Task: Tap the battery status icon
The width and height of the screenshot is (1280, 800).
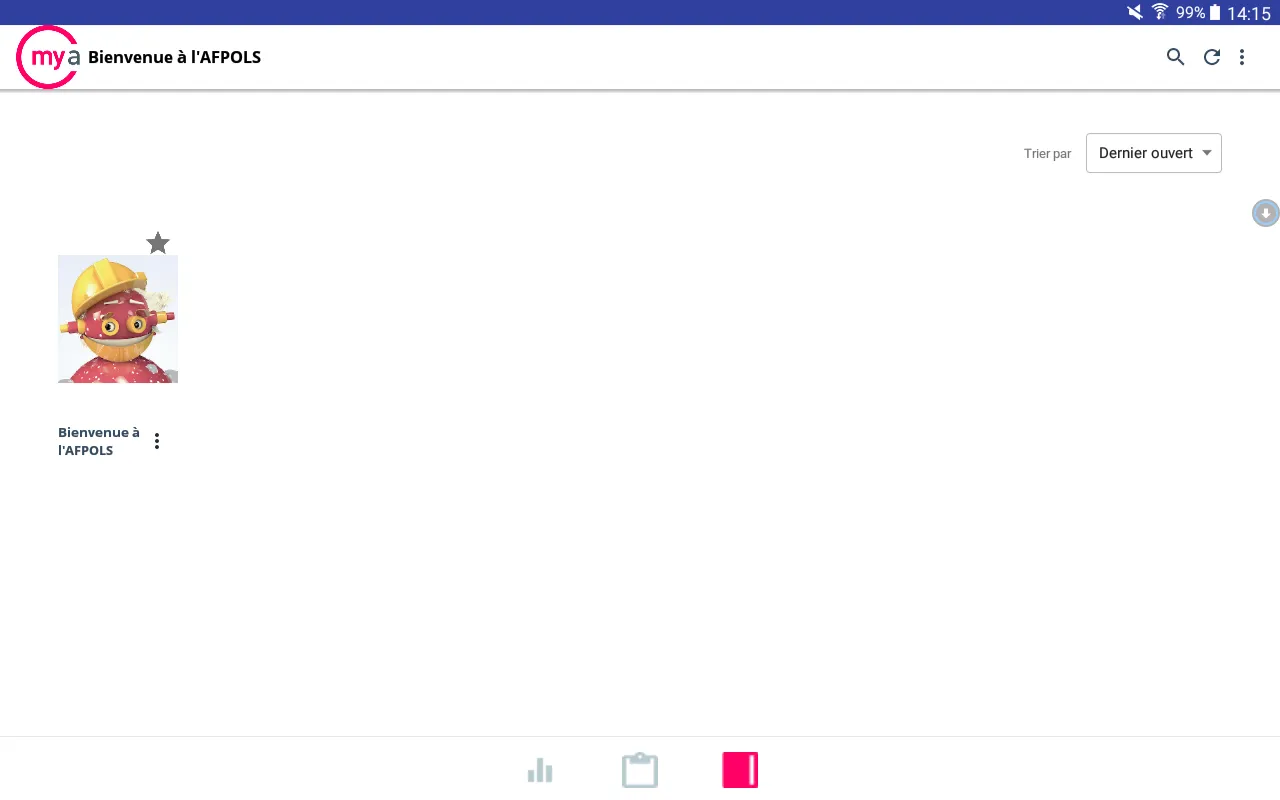Action: [x=1215, y=13]
